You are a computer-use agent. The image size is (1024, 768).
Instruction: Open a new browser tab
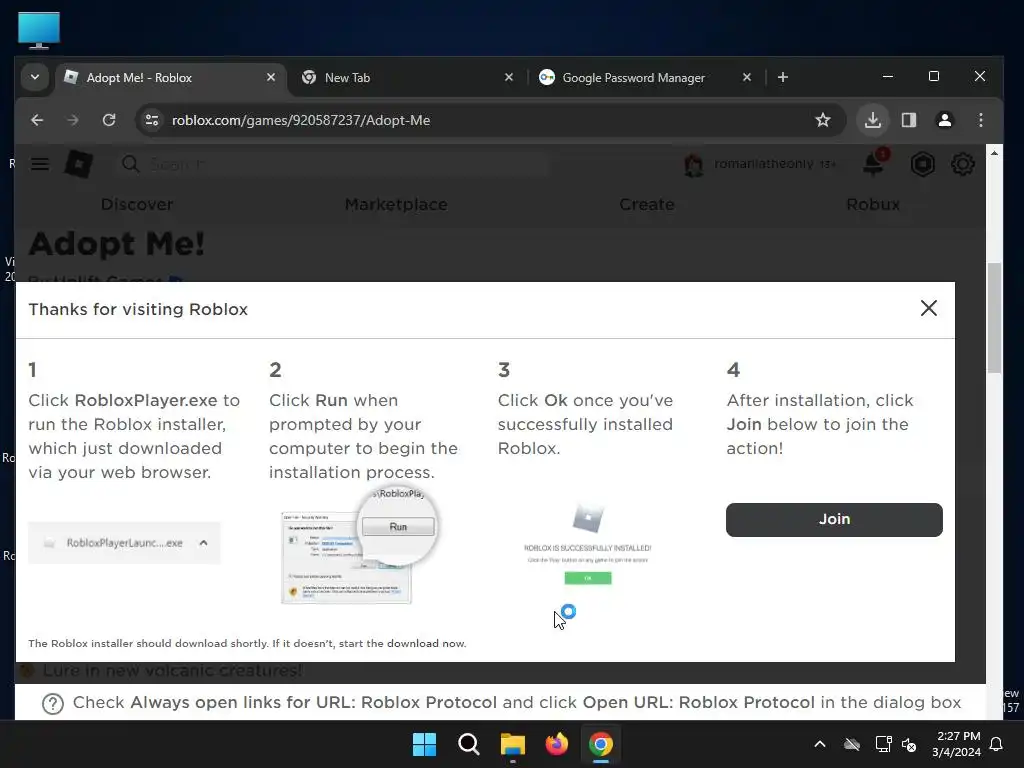[x=783, y=78]
